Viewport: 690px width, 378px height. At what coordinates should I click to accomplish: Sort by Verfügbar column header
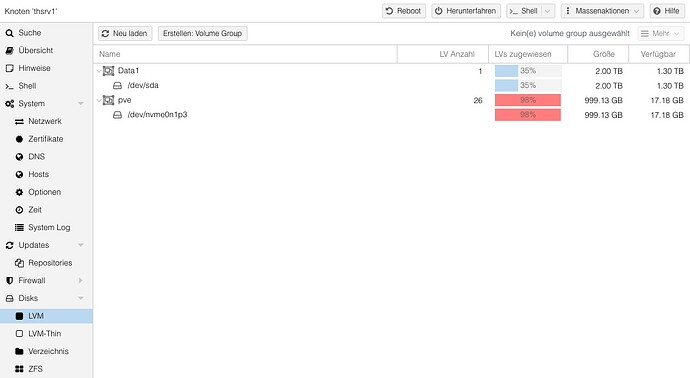(x=658, y=54)
